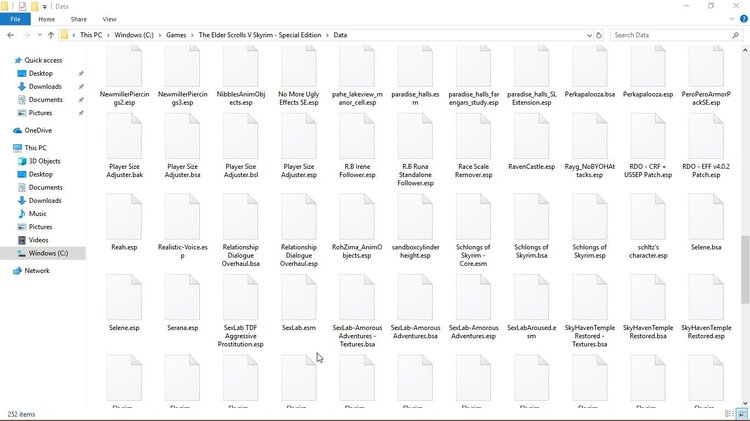750x421 pixels.
Task: Select schltz's character.esp file icon
Action: coord(648,217)
